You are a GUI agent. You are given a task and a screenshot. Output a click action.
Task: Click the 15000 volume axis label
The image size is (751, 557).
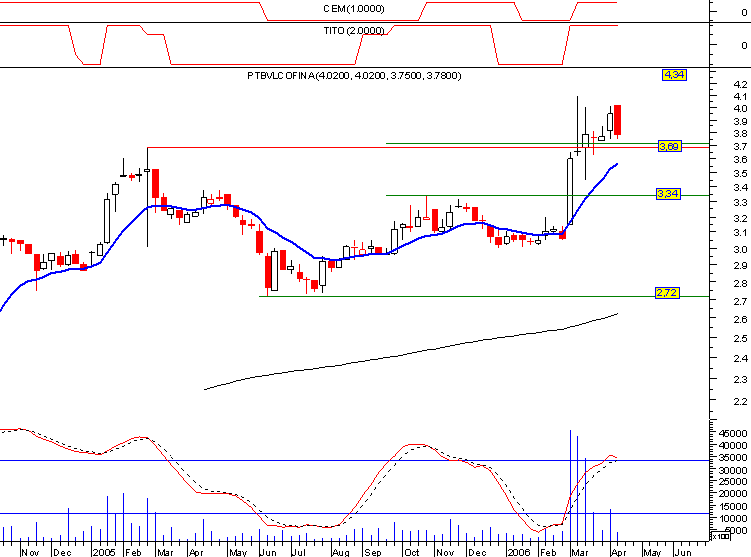(x=733, y=506)
